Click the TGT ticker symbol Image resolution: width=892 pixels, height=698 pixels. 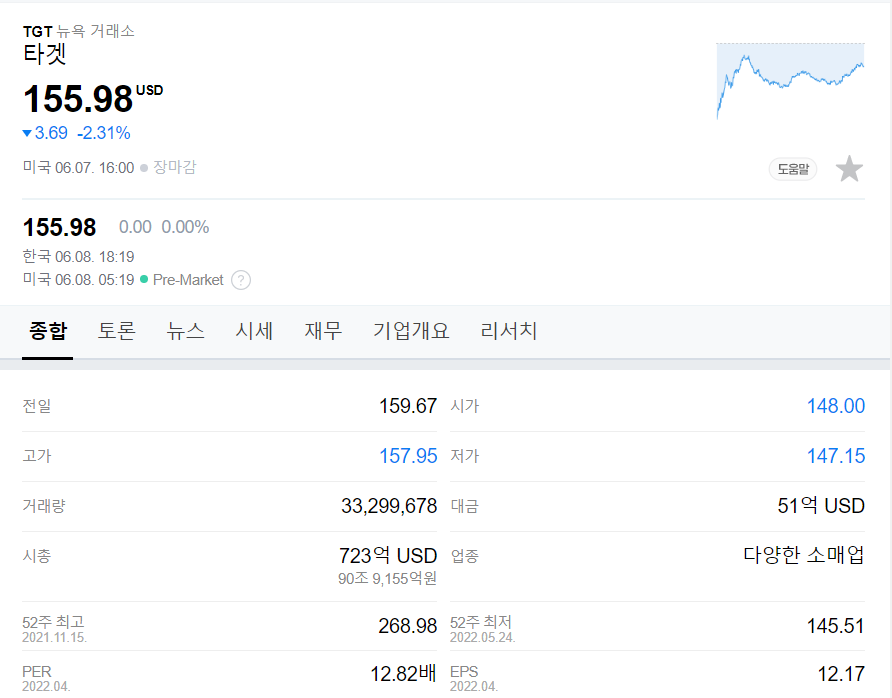pyautogui.click(x=38, y=31)
